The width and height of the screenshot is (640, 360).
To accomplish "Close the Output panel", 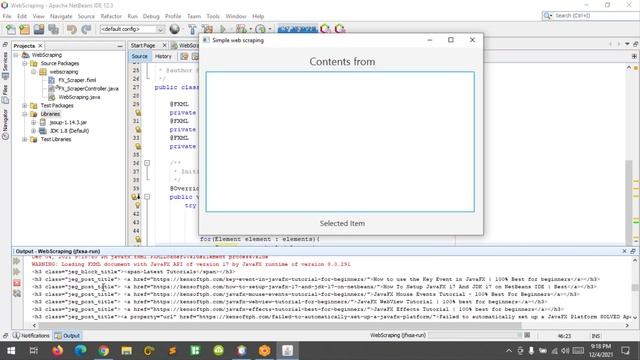I will (624, 251).
